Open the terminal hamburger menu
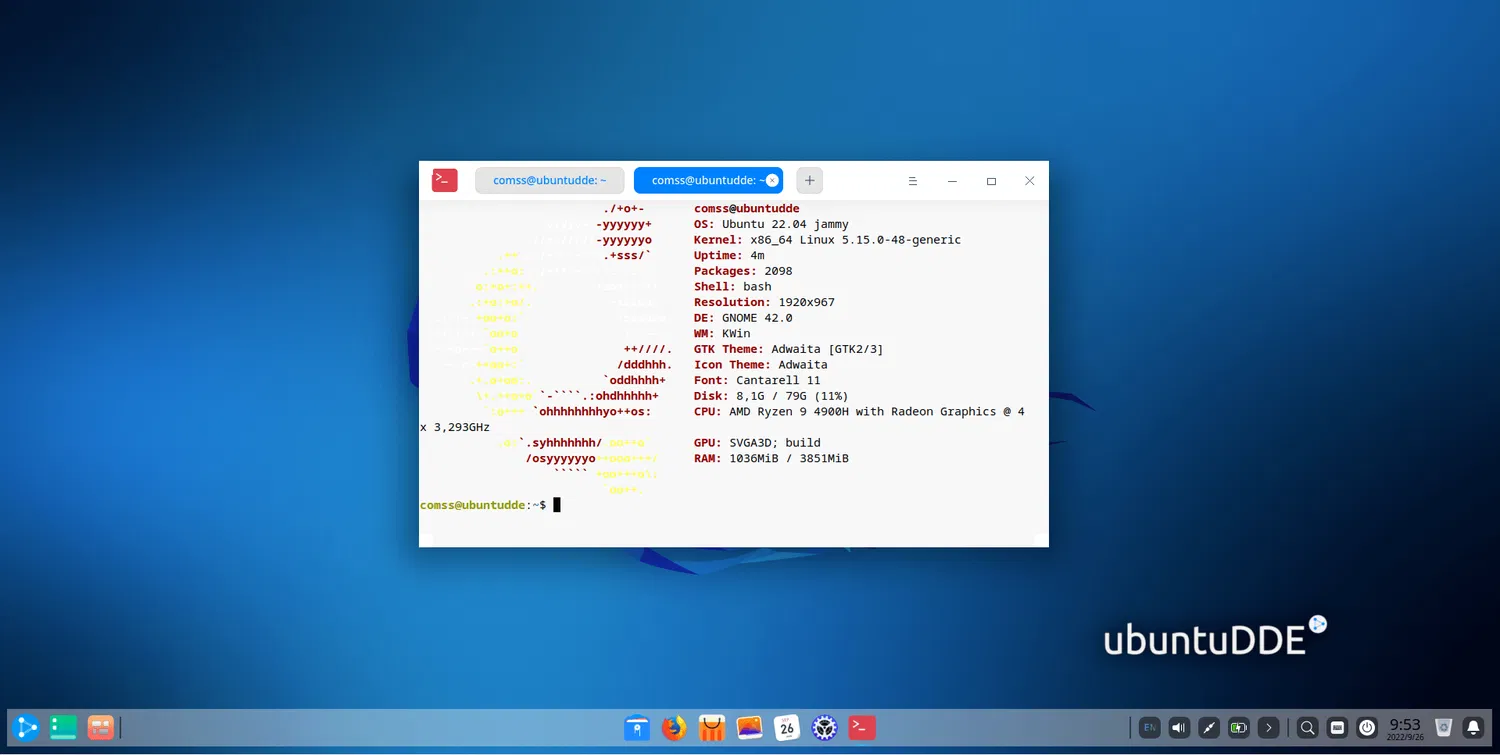The width and height of the screenshot is (1500, 755). point(913,181)
